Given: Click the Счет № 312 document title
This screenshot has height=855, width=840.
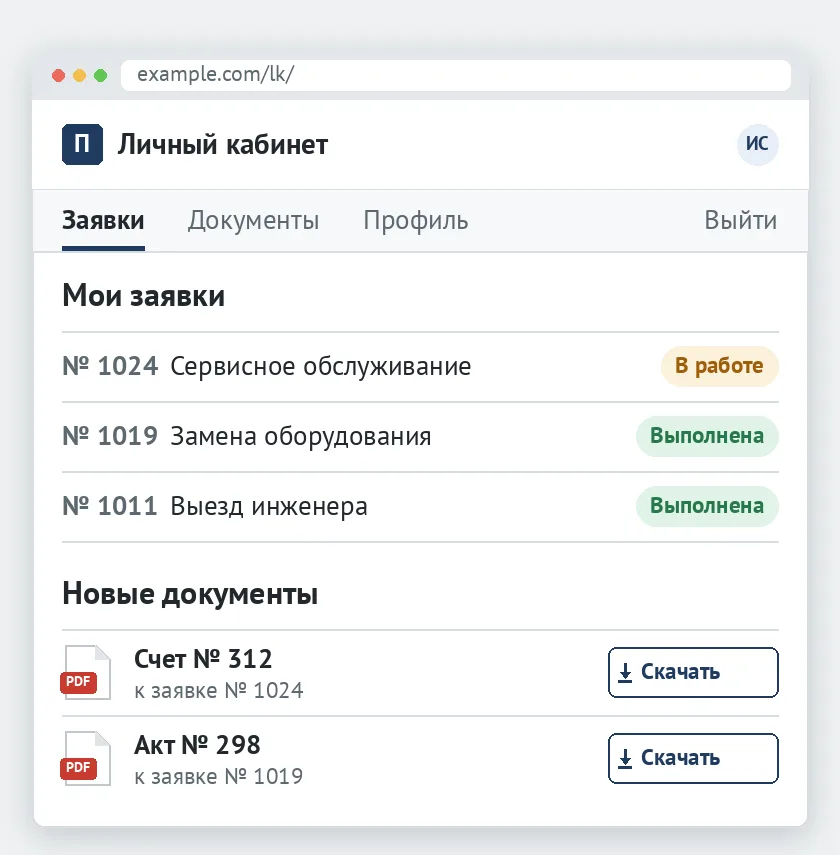Looking at the screenshot, I should tap(203, 659).
